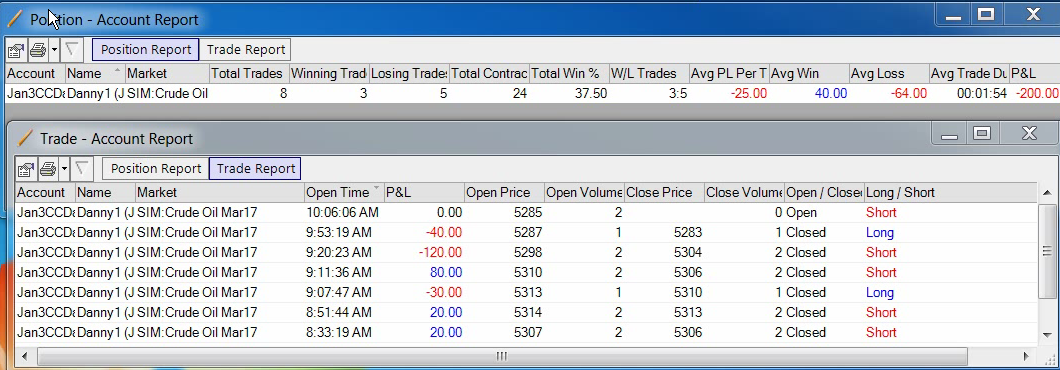Select the trade opened at 8:51:44 AM
This screenshot has height=370, width=1060.
(526, 313)
